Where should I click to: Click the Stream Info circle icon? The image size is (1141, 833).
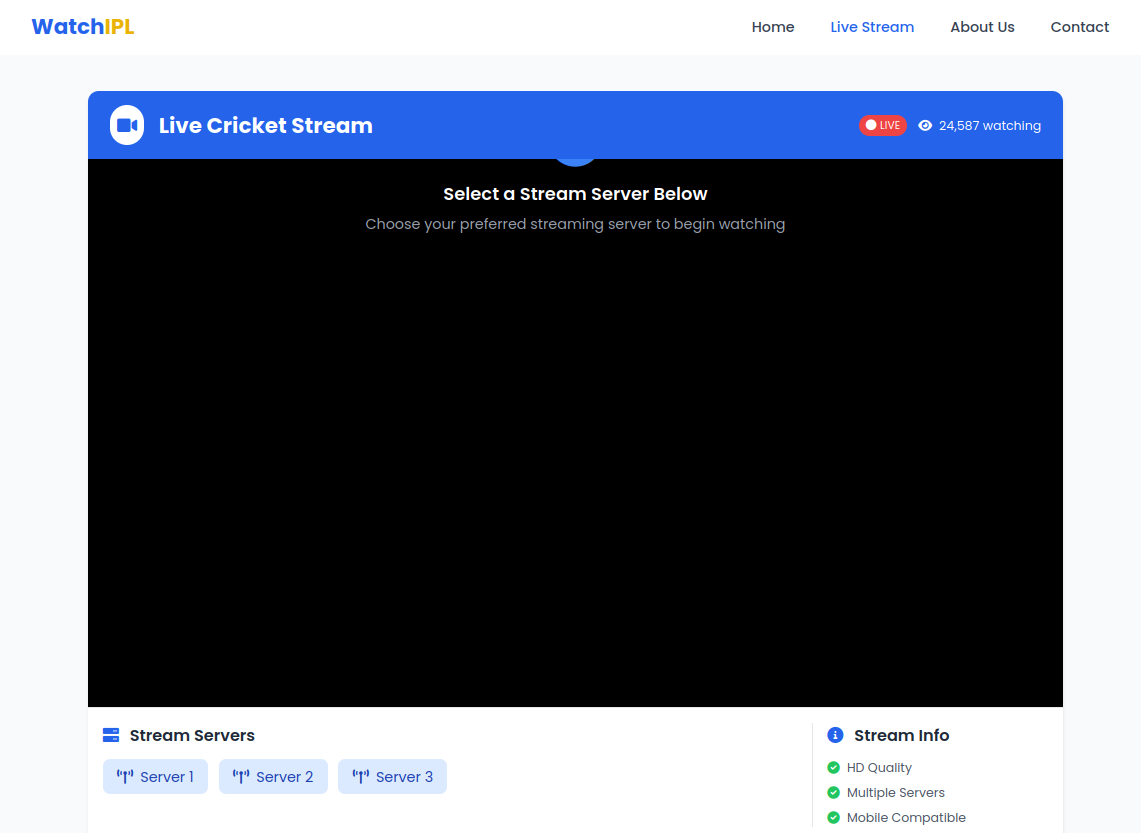tap(835, 735)
